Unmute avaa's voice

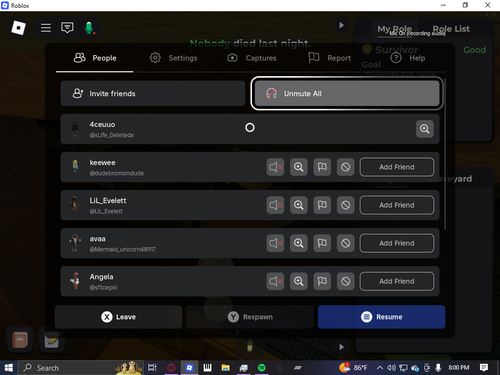tap(275, 243)
